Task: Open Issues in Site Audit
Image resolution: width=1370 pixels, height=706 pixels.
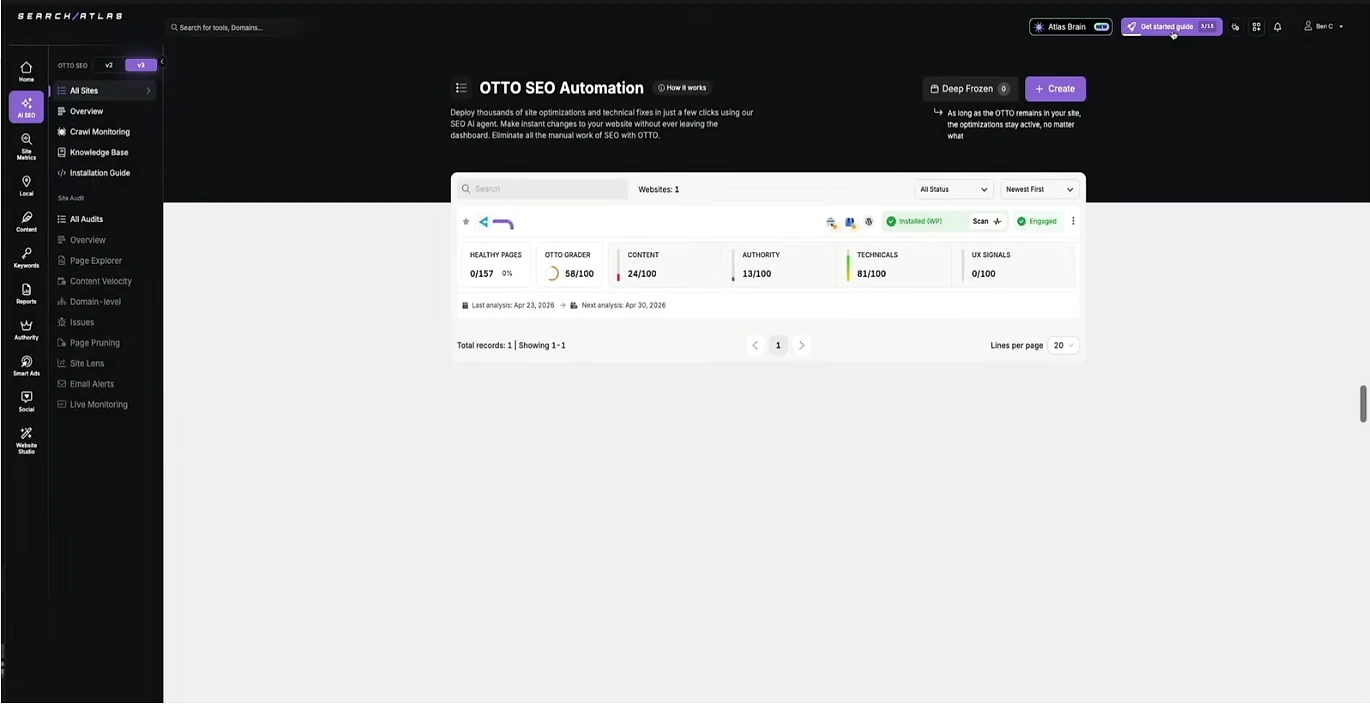Action: pos(76,322)
